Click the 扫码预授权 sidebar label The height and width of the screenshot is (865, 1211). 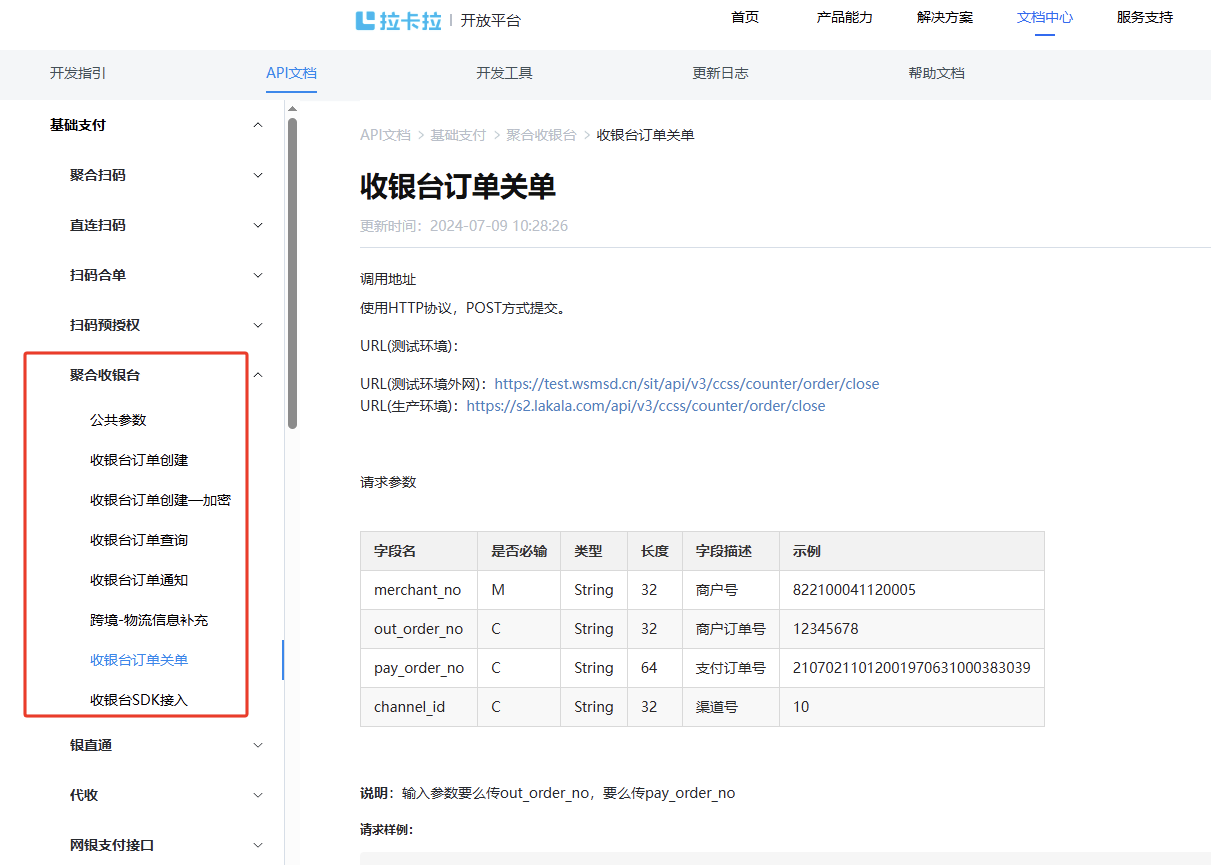105,325
